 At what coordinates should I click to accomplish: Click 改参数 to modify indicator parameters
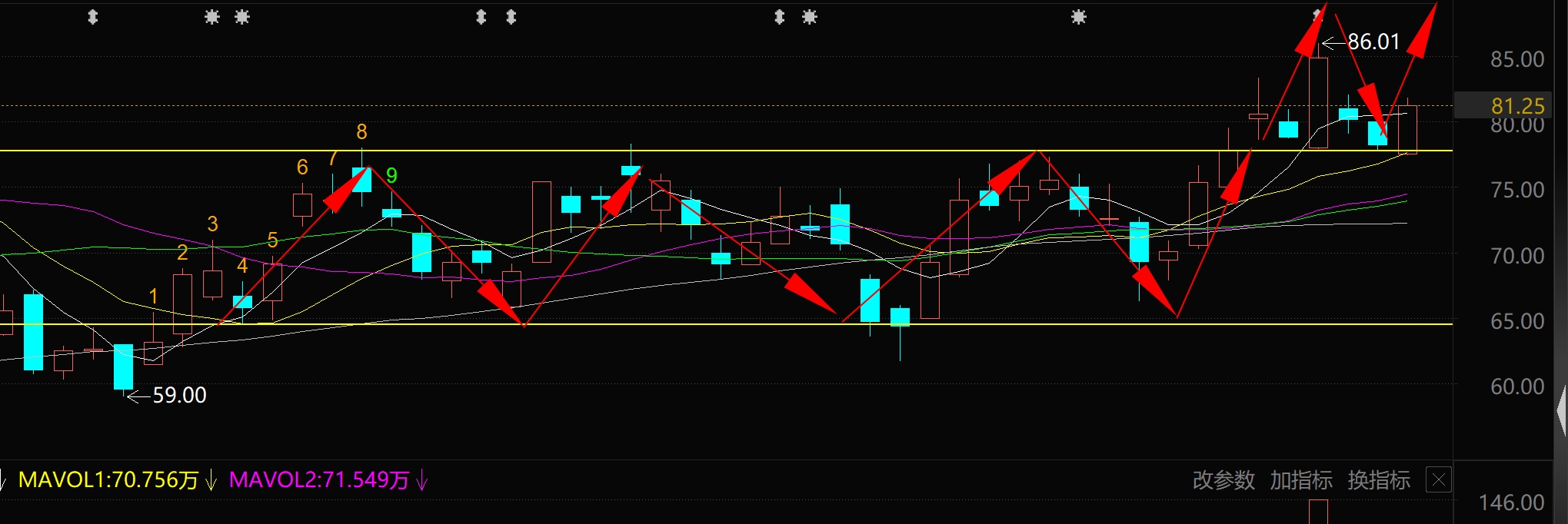pos(1223,480)
